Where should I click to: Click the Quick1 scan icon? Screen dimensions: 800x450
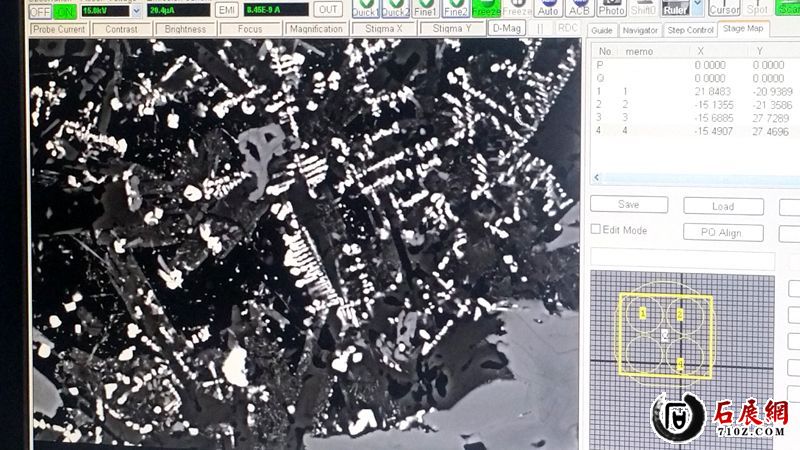(x=365, y=8)
